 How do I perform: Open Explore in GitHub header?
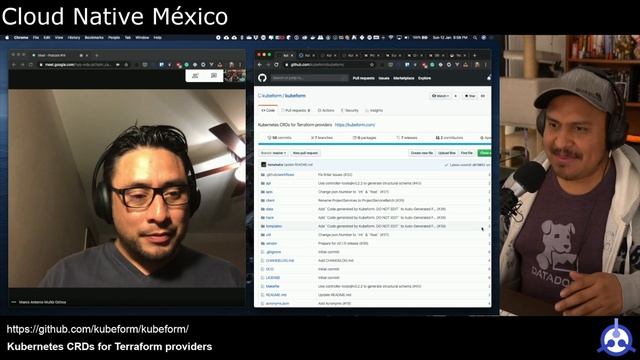[x=424, y=78]
